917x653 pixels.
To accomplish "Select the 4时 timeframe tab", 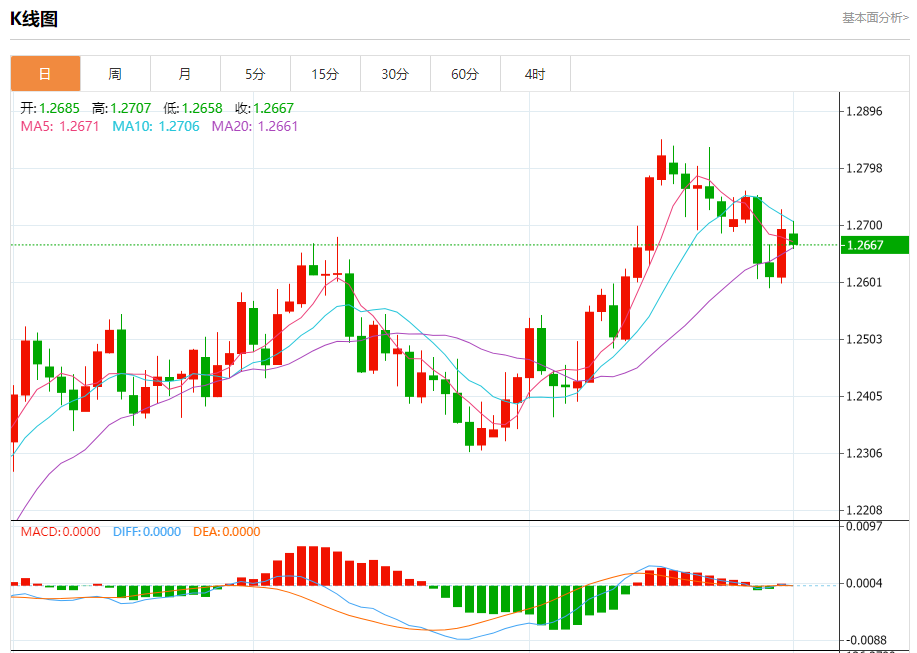I will click(535, 74).
